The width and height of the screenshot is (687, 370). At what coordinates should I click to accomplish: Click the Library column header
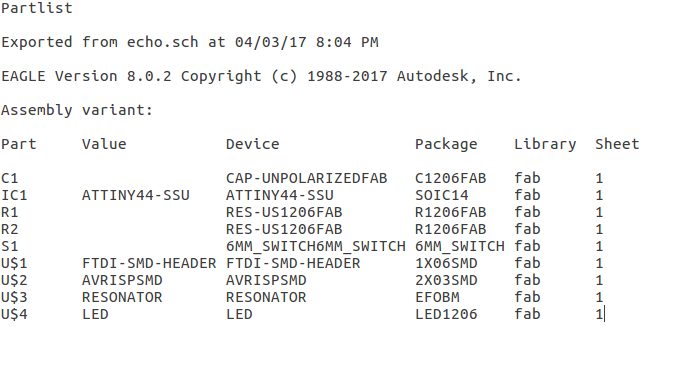tap(545, 144)
